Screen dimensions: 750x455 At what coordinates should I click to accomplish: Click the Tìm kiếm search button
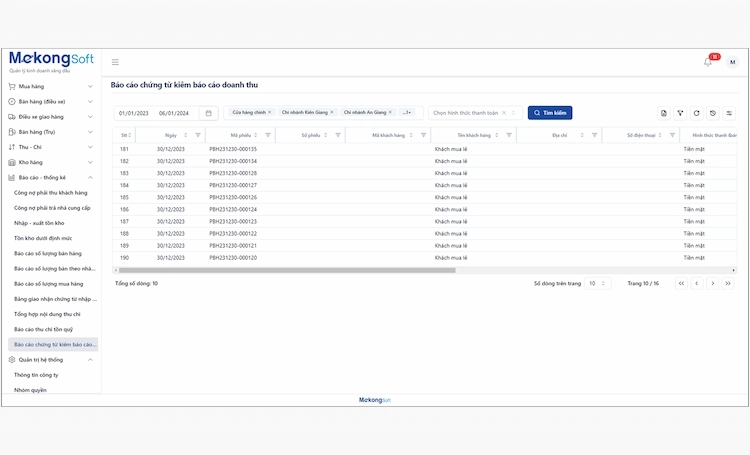[x=550, y=113]
